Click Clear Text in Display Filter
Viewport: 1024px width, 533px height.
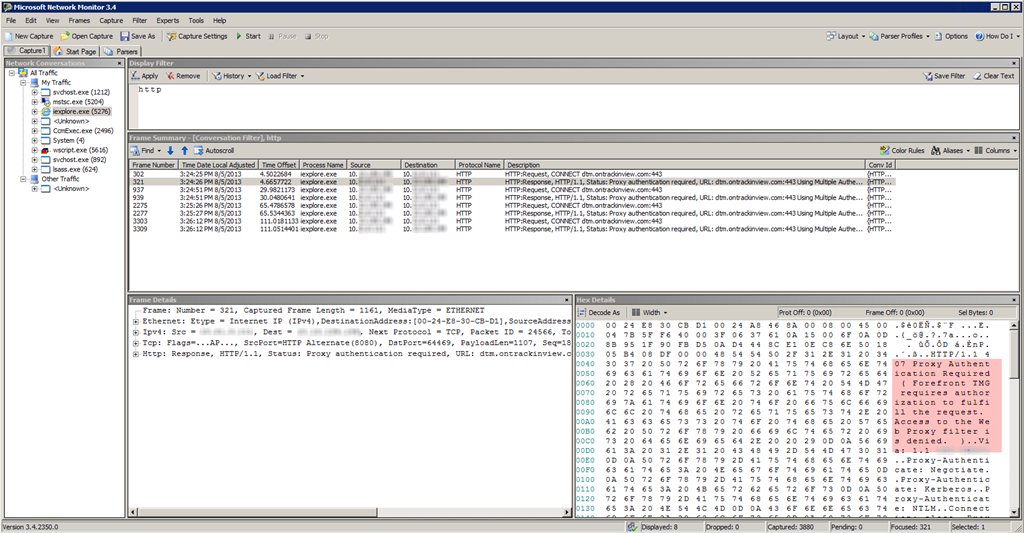pos(993,76)
